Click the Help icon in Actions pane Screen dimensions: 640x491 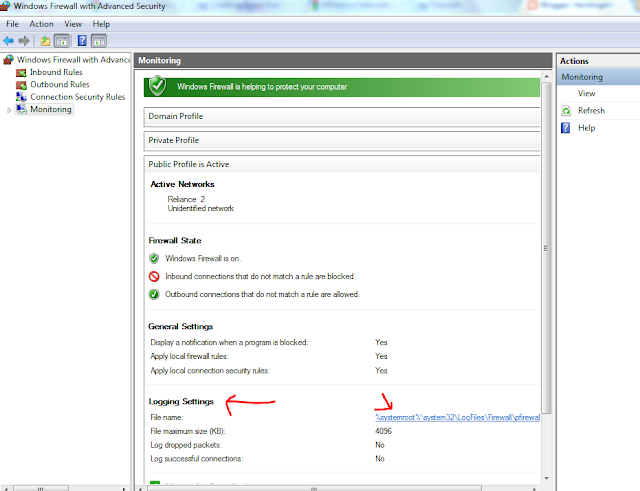pos(565,128)
